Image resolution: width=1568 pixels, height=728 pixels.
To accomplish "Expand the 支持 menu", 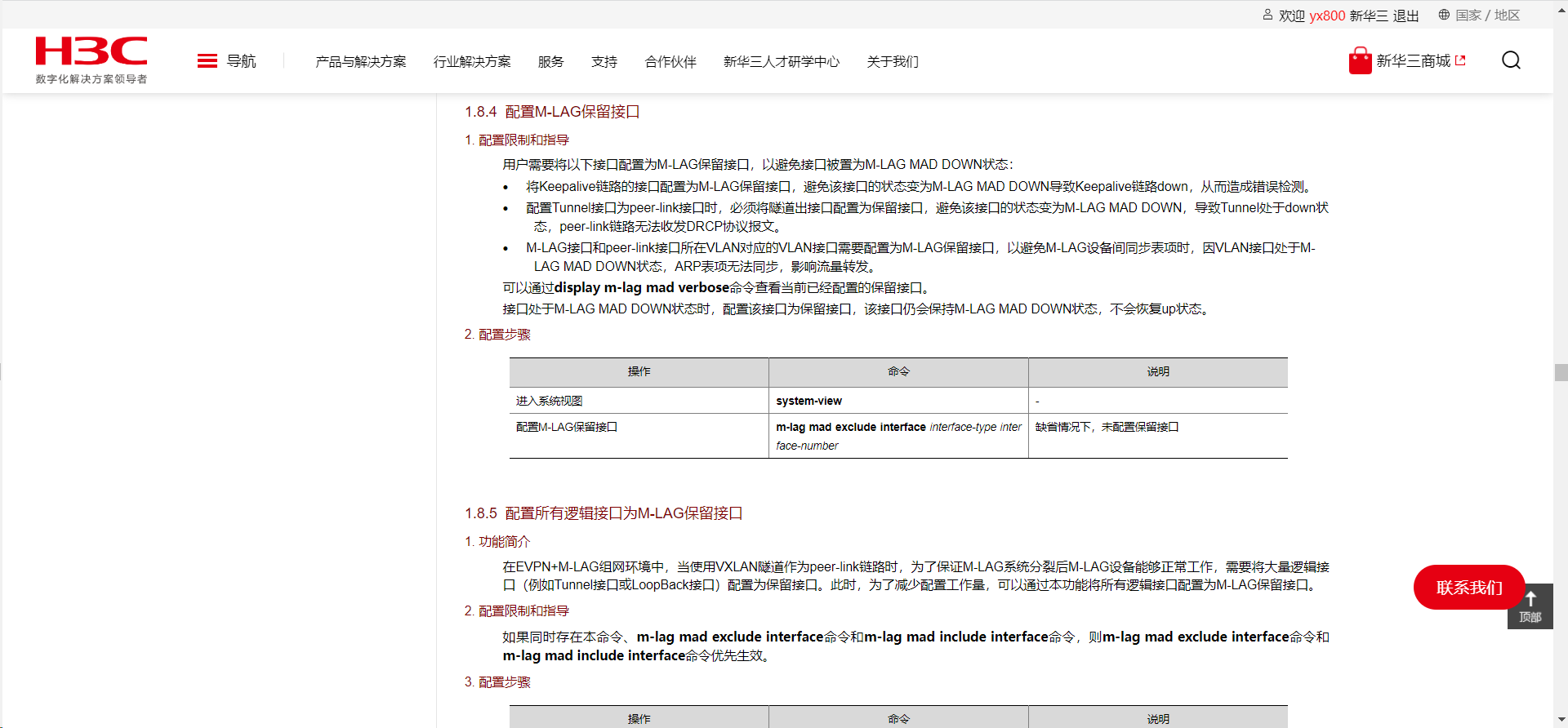I will 604,62.
